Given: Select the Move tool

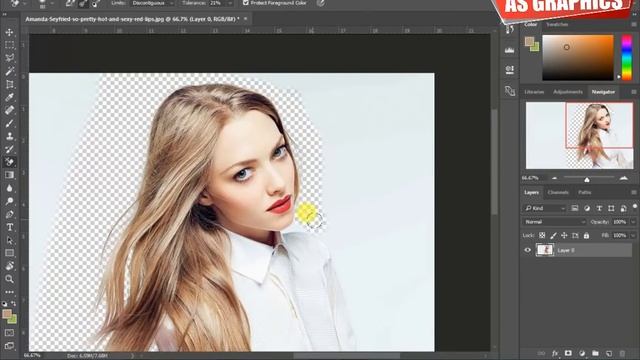Looking at the screenshot, I should tap(9, 32).
